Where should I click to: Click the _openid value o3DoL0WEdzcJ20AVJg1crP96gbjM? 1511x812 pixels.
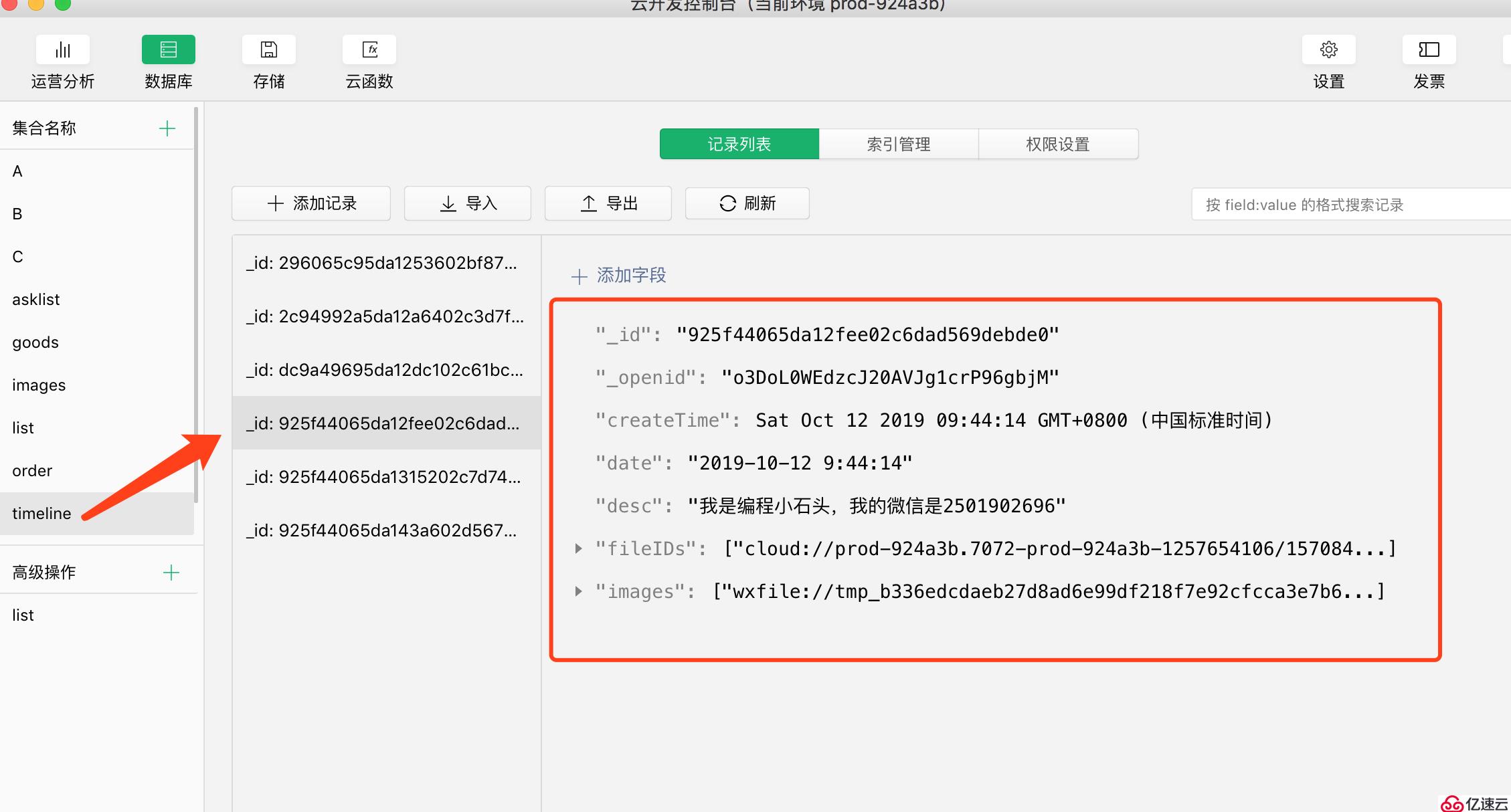[x=891, y=377]
